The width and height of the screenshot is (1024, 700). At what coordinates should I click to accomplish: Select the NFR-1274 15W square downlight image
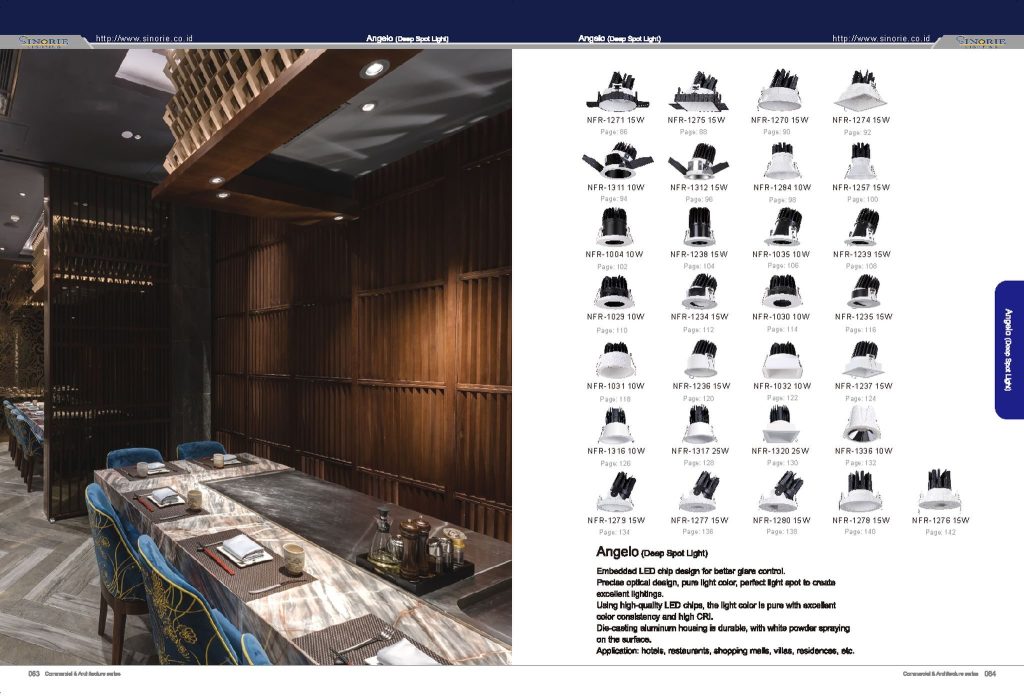point(861,91)
